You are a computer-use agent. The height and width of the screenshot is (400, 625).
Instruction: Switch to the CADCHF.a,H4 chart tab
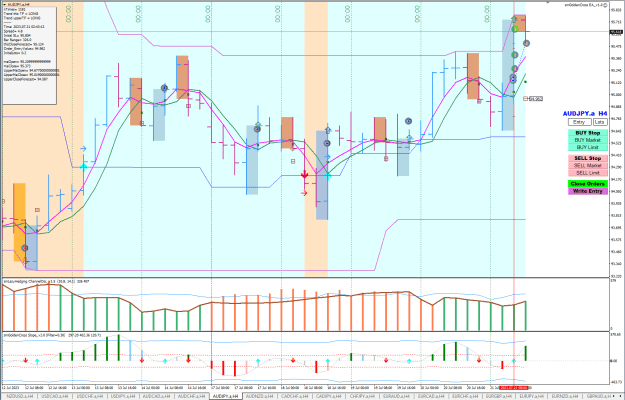(295, 396)
